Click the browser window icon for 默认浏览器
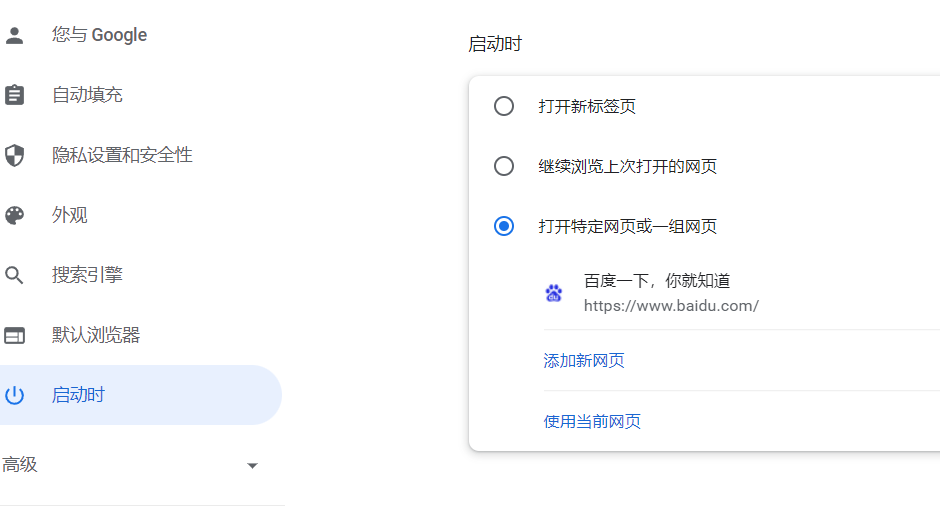Viewport: 940px width, 511px height. coord(14,335)
